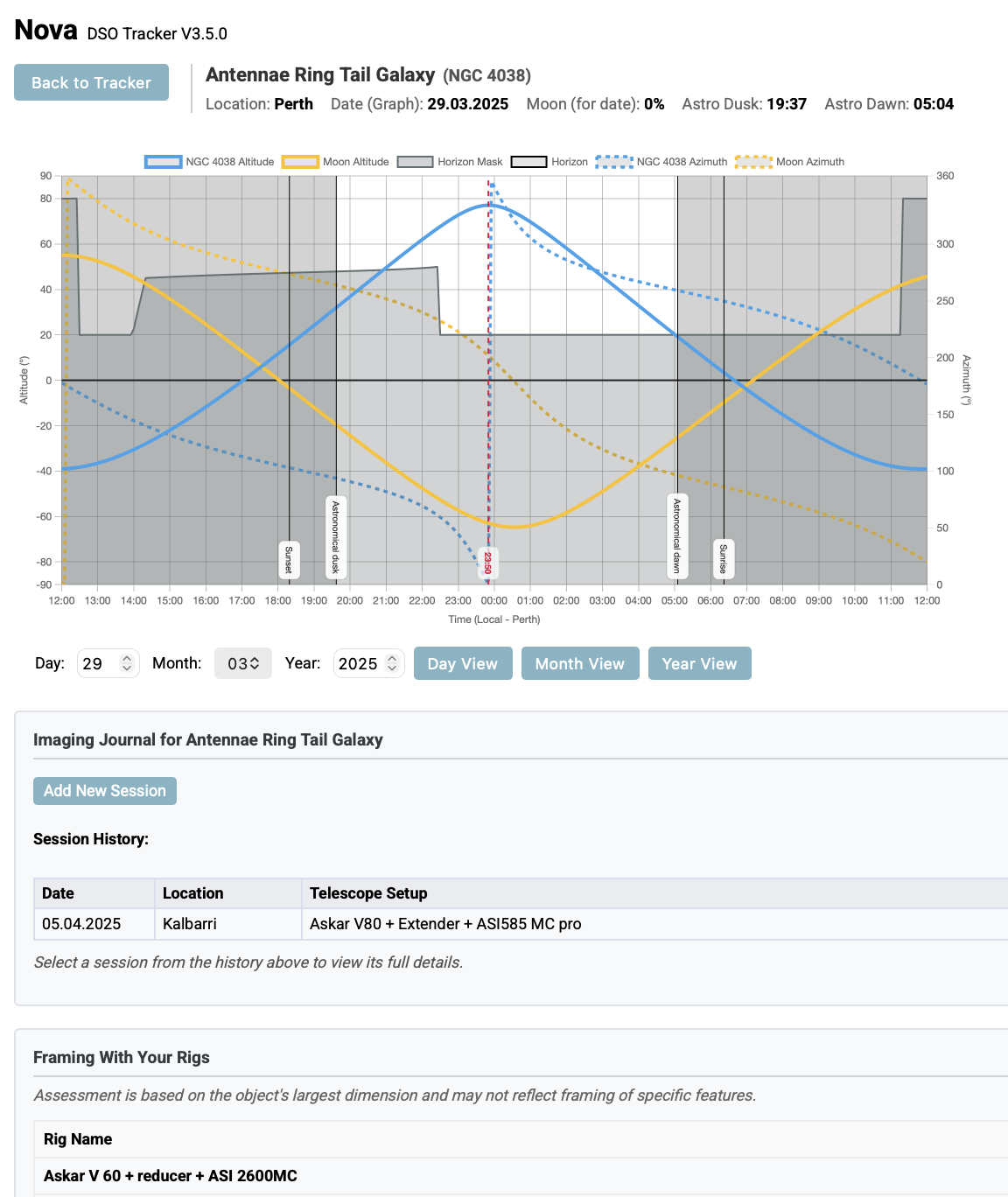Increment the Day value with its stepper arrow

click(x=127, y=658)
